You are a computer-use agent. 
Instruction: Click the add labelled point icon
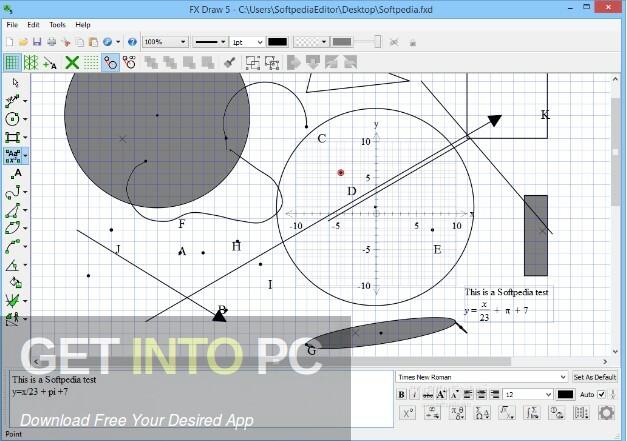[x=50, y=62]
